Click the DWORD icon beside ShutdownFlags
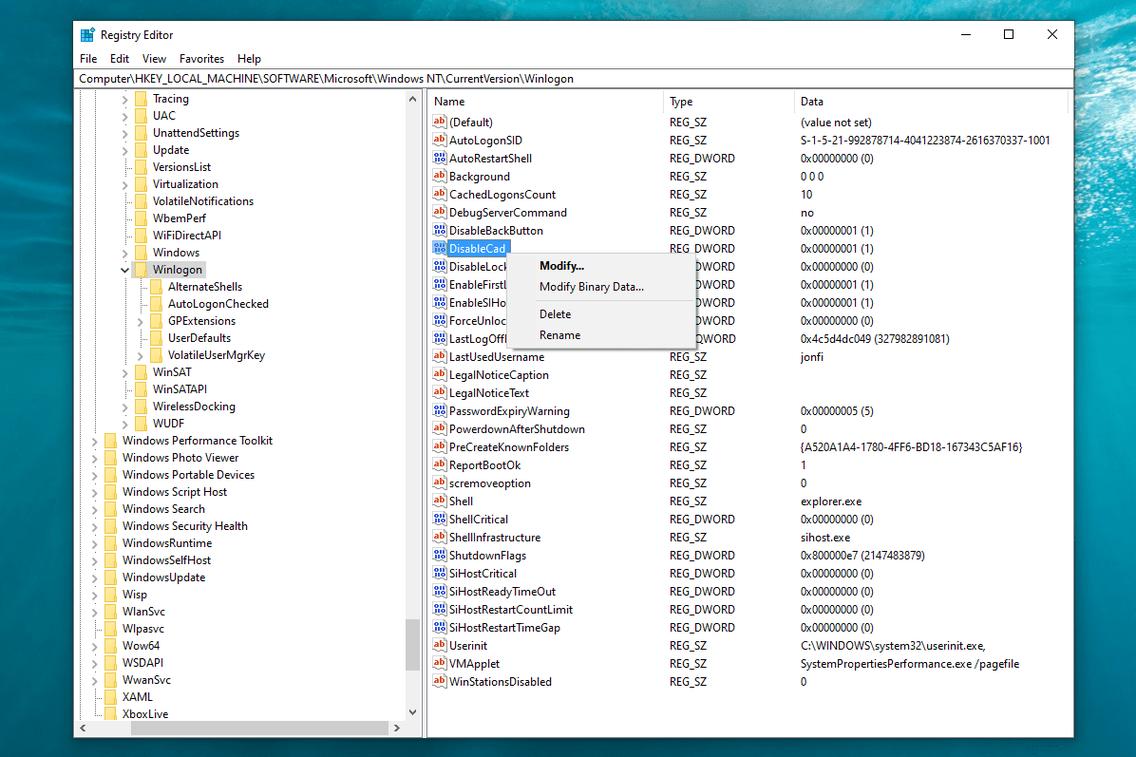 (x=439, y=555)
